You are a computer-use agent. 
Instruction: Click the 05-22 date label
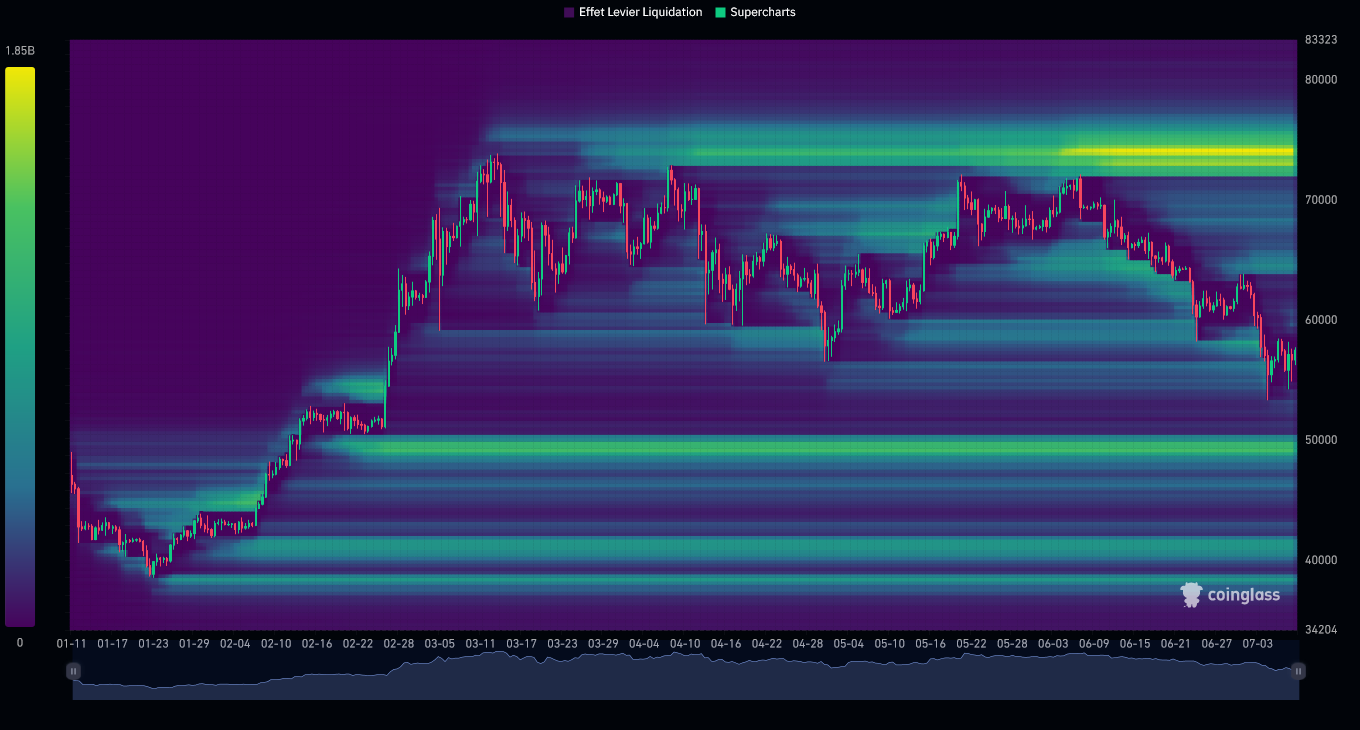tap(972, 644)
